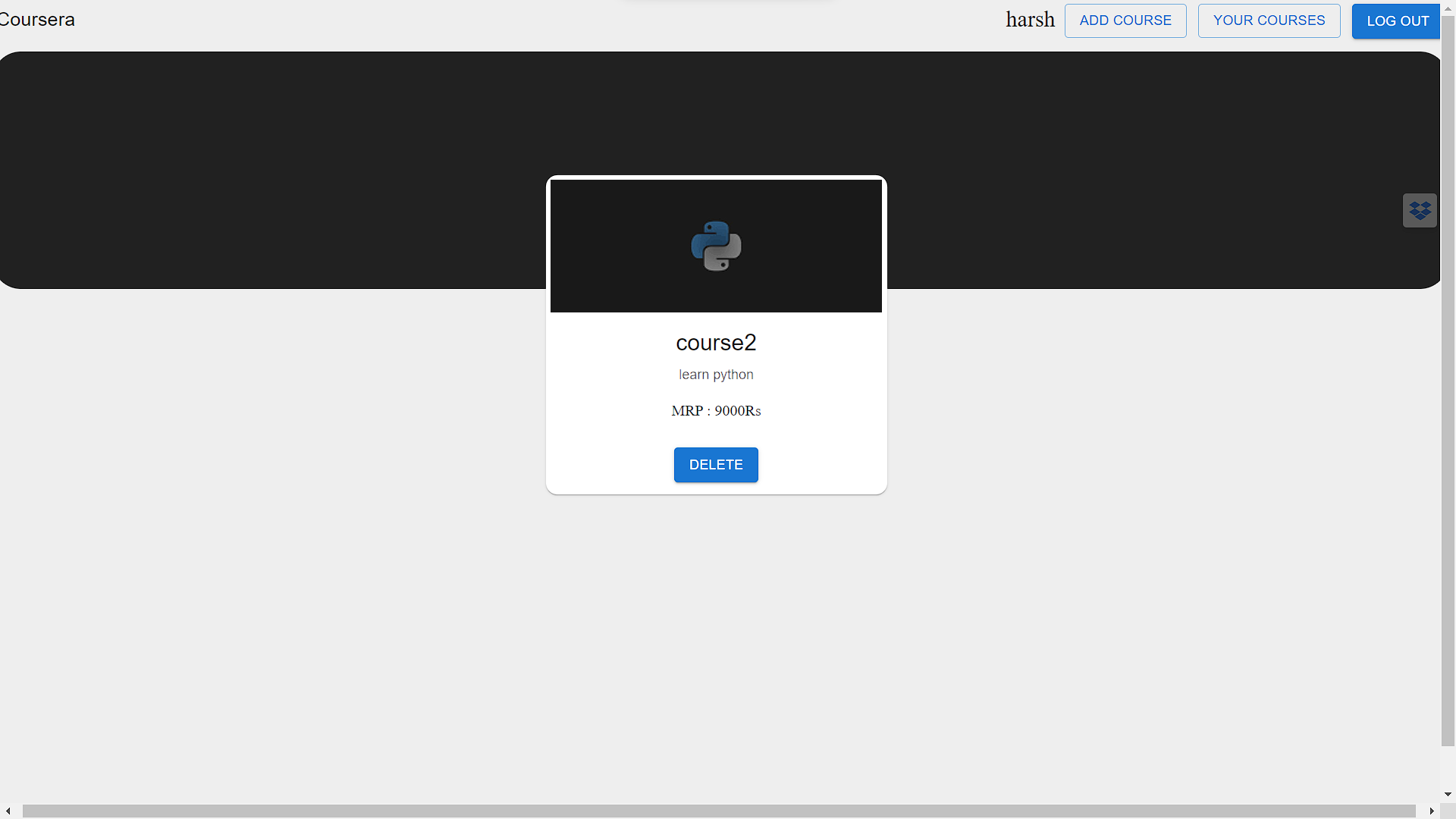Select the username harsh
Viewport: 1456px width, 819px height.
tap(1029, 20)
